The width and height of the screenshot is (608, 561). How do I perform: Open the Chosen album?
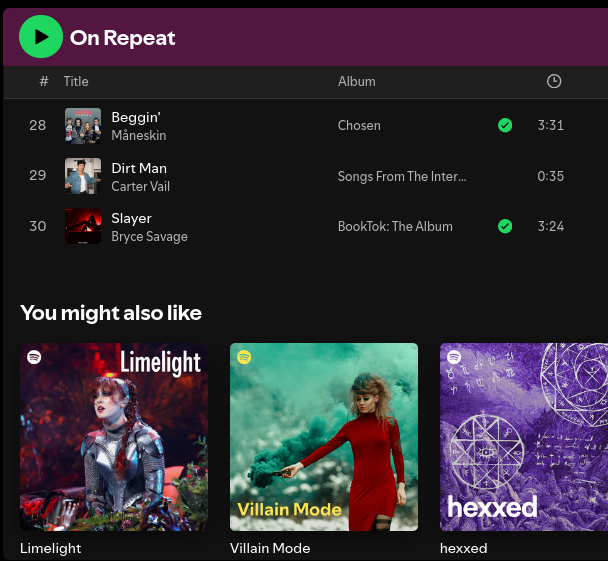(x=359, y=125)
